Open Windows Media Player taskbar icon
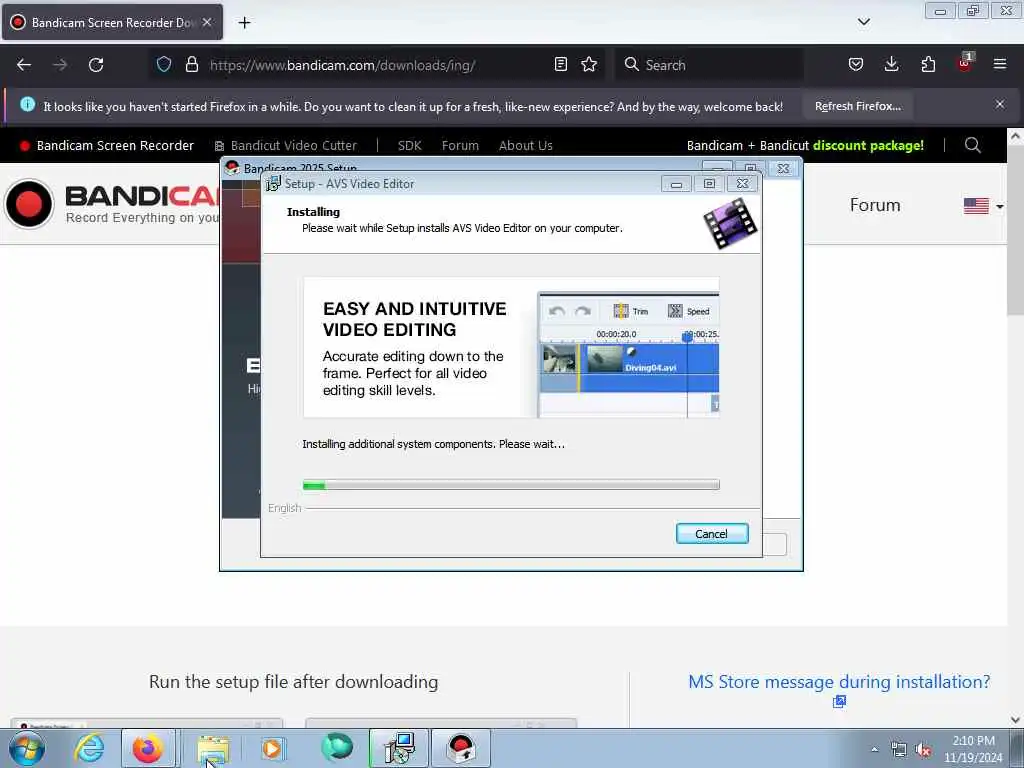1024x768 pixels. coord(273,748)
